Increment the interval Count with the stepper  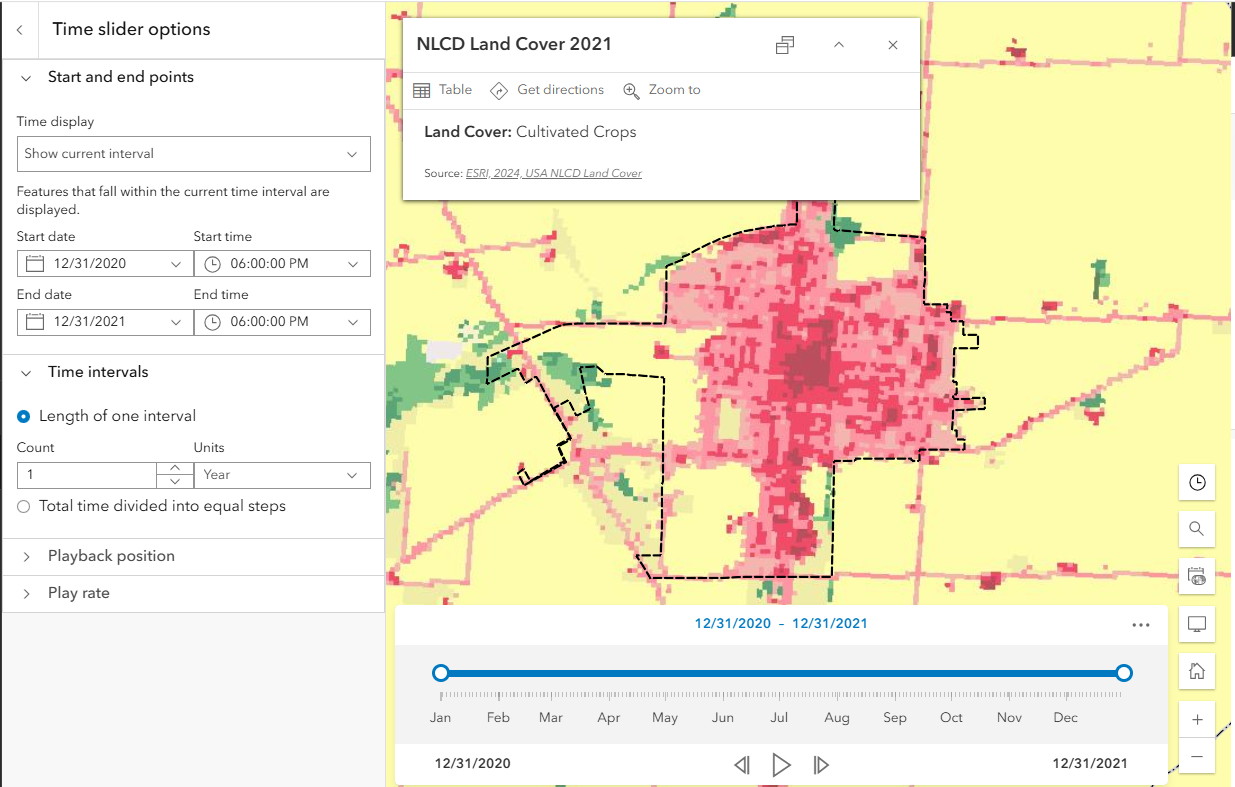(x=174, y=469)
